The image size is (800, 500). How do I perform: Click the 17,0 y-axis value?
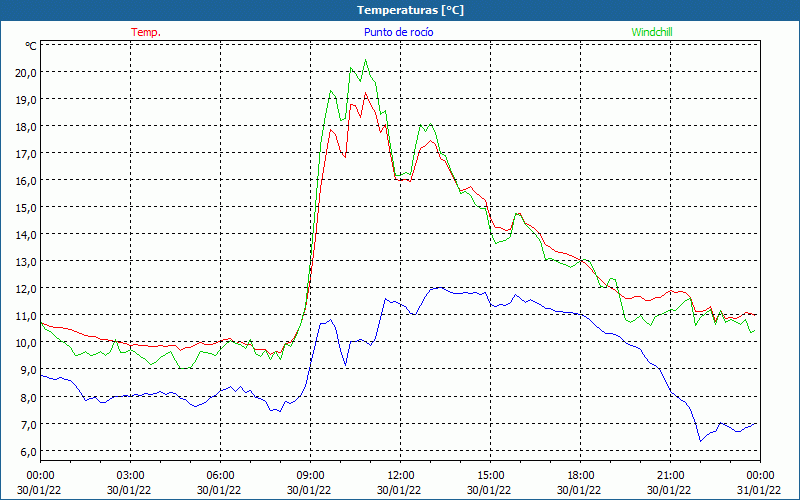27,154
